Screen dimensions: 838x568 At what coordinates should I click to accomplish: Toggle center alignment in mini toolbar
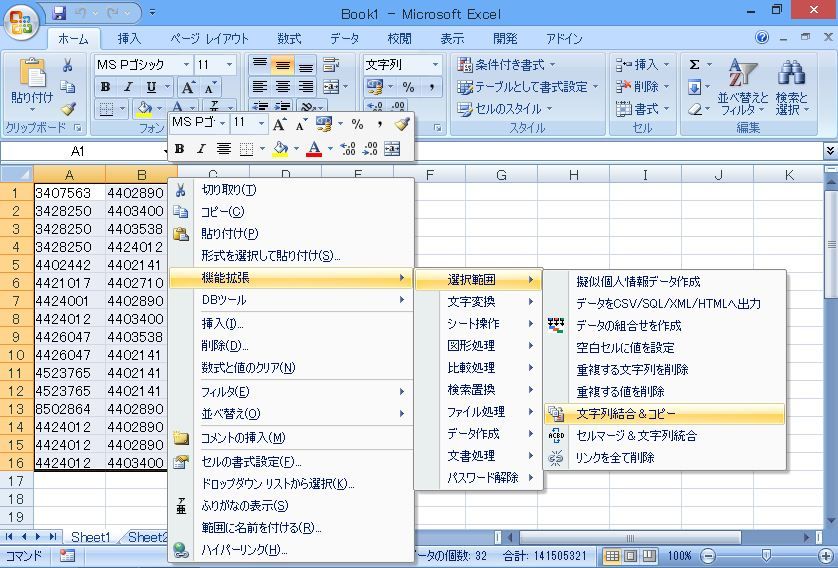click(223, 149)
